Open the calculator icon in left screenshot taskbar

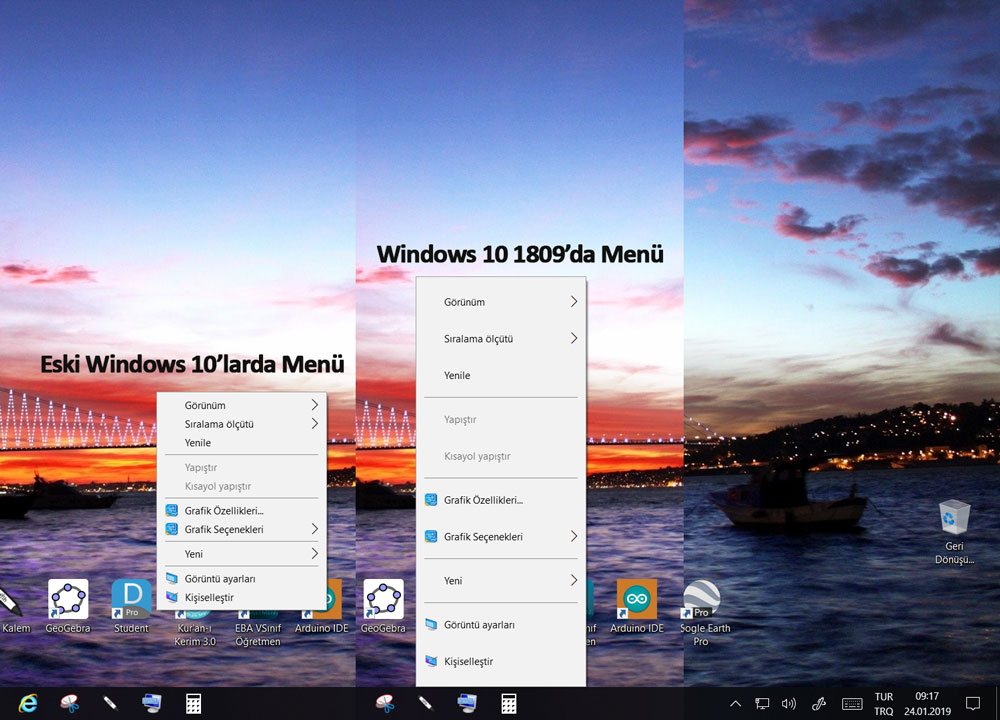click(193, 703)
